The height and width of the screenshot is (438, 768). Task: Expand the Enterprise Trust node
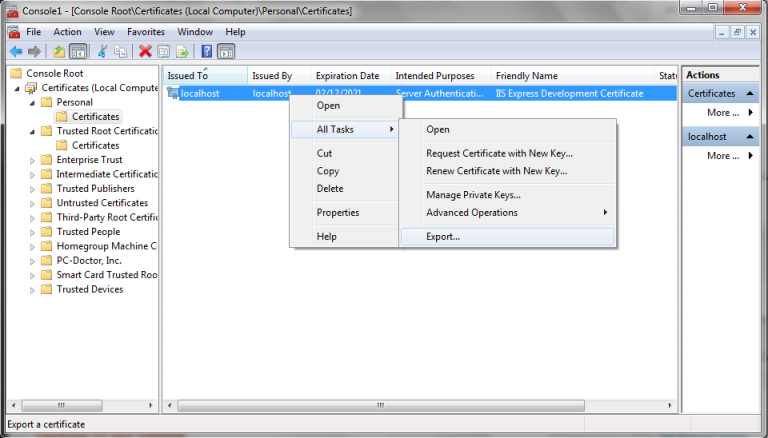[x=32, y=160]
